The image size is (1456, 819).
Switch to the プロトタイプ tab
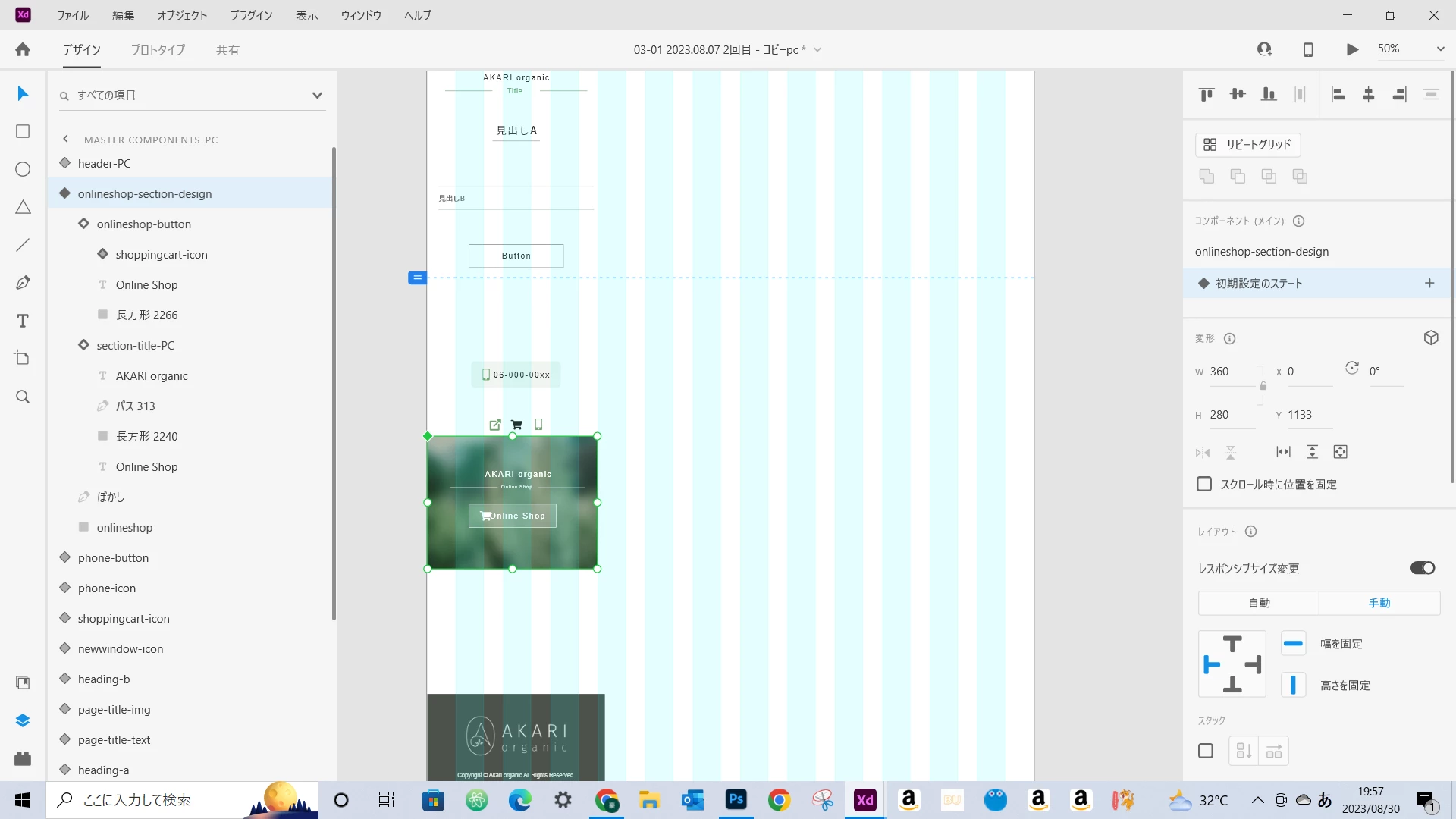(158, 50)
